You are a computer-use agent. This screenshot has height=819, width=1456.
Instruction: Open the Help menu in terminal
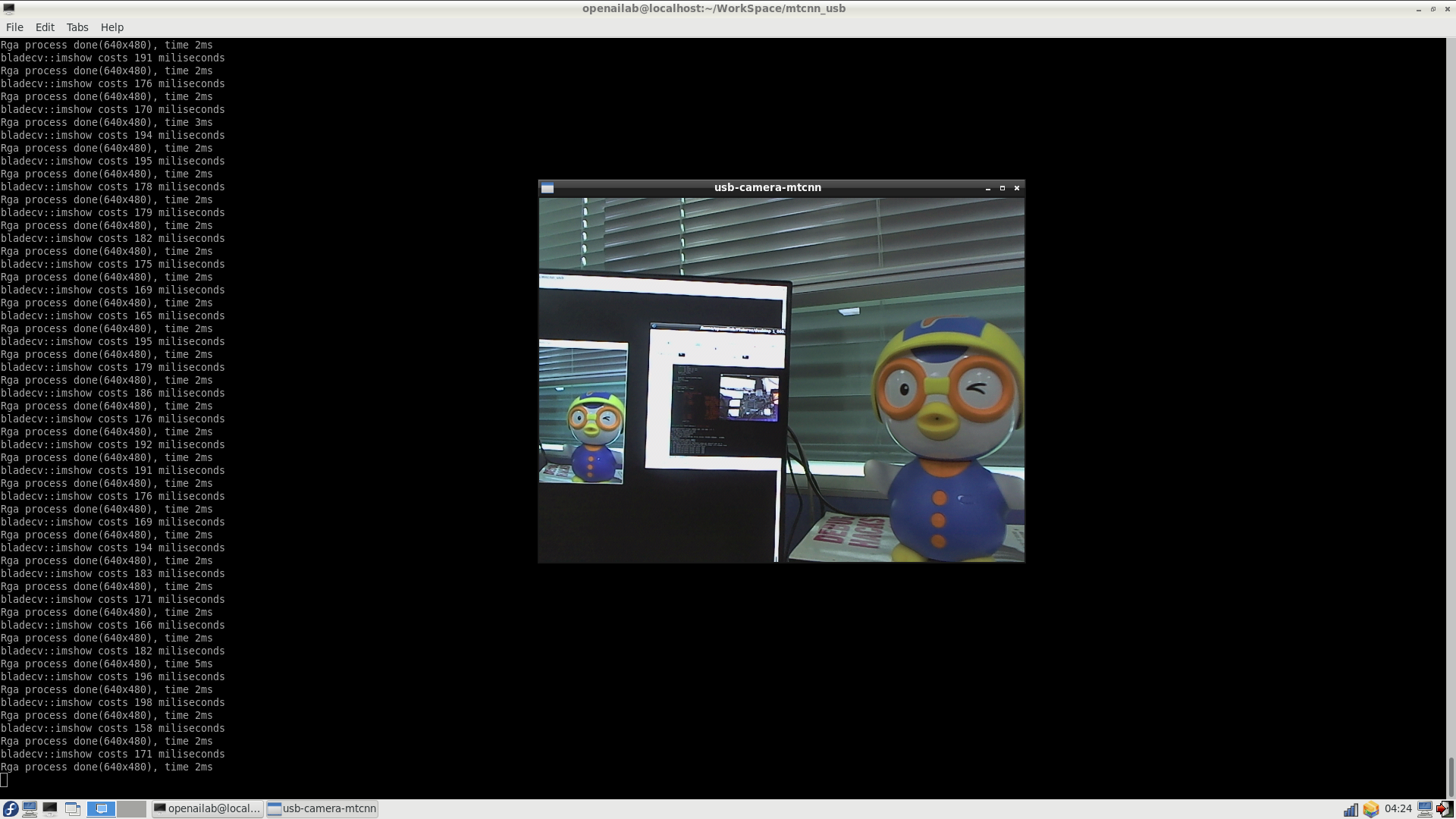coord(112,27)
